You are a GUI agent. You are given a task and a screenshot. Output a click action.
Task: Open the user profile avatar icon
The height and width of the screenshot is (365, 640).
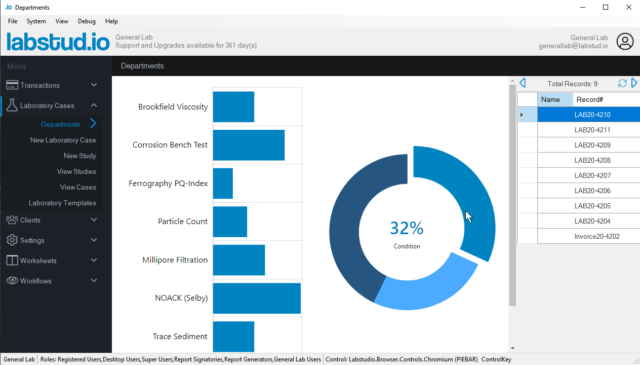625,42
